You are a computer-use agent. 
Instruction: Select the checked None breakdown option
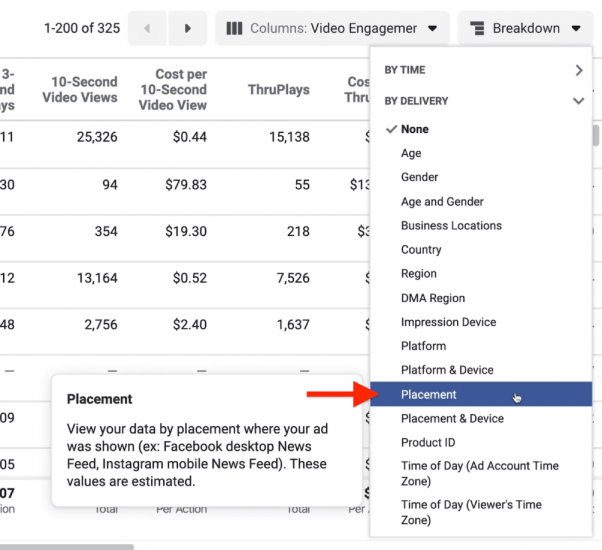[x=414, y=129]
